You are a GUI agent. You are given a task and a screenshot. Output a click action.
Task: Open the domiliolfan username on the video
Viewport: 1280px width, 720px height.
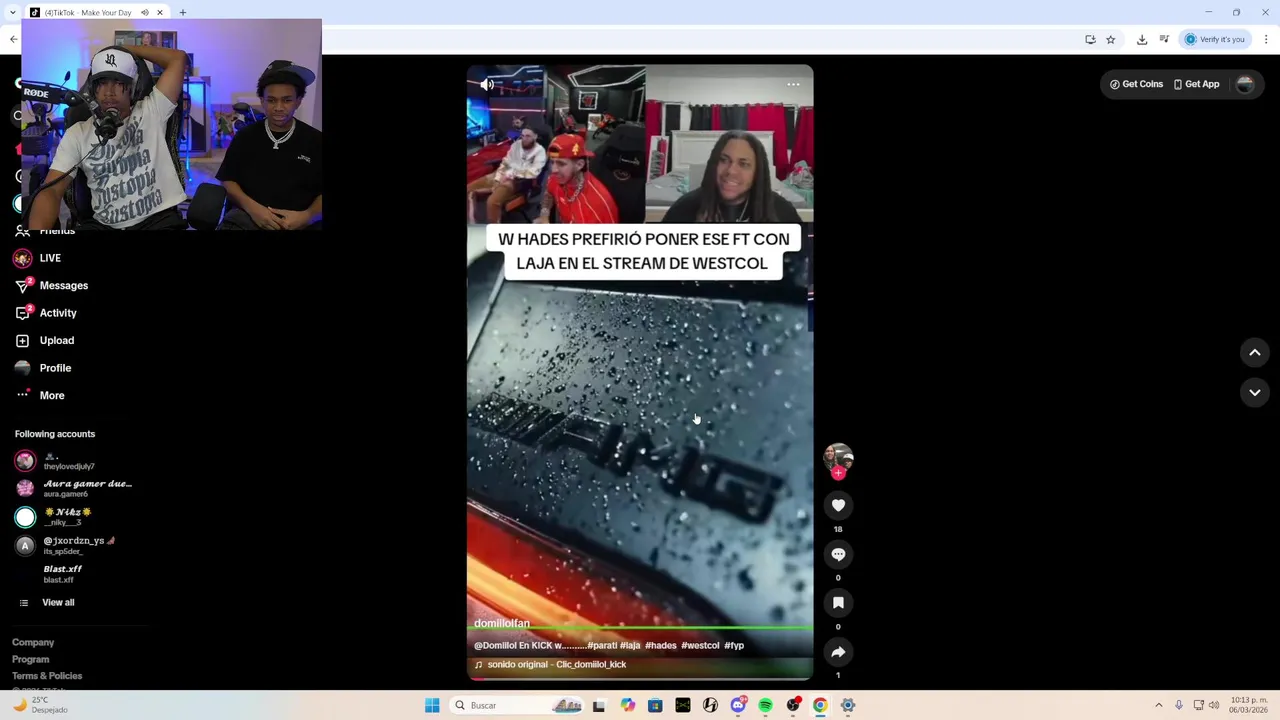(x=502, y=623)
